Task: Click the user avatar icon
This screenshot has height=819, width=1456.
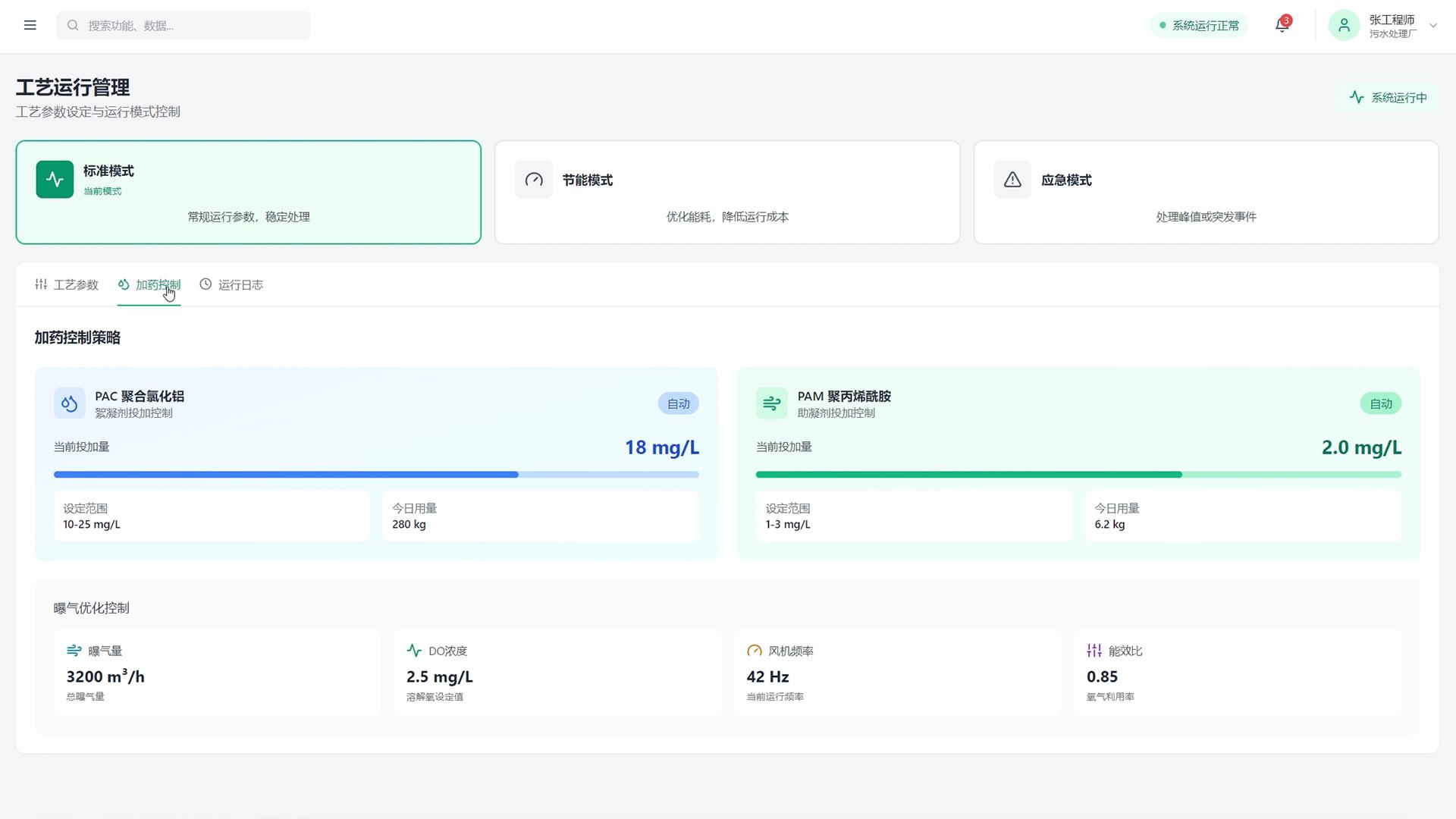Action: [x=1344, y=25]
